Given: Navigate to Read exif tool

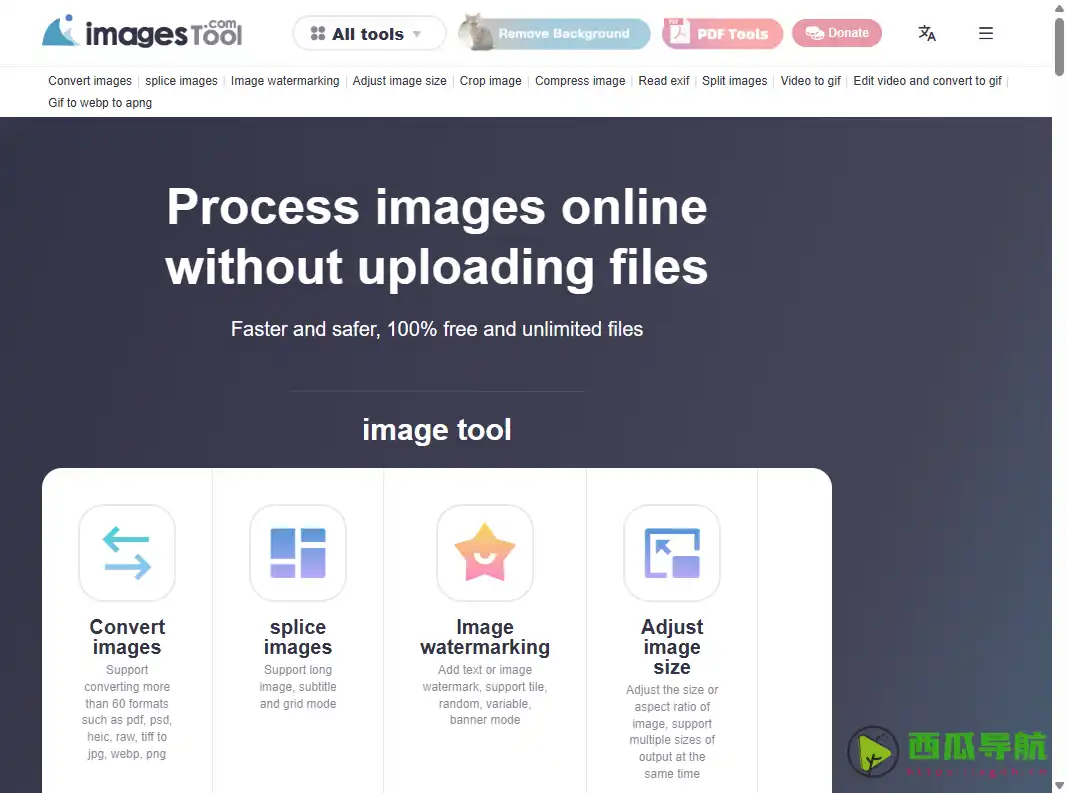Looking at the screenshot, I should tap(664, 81).
